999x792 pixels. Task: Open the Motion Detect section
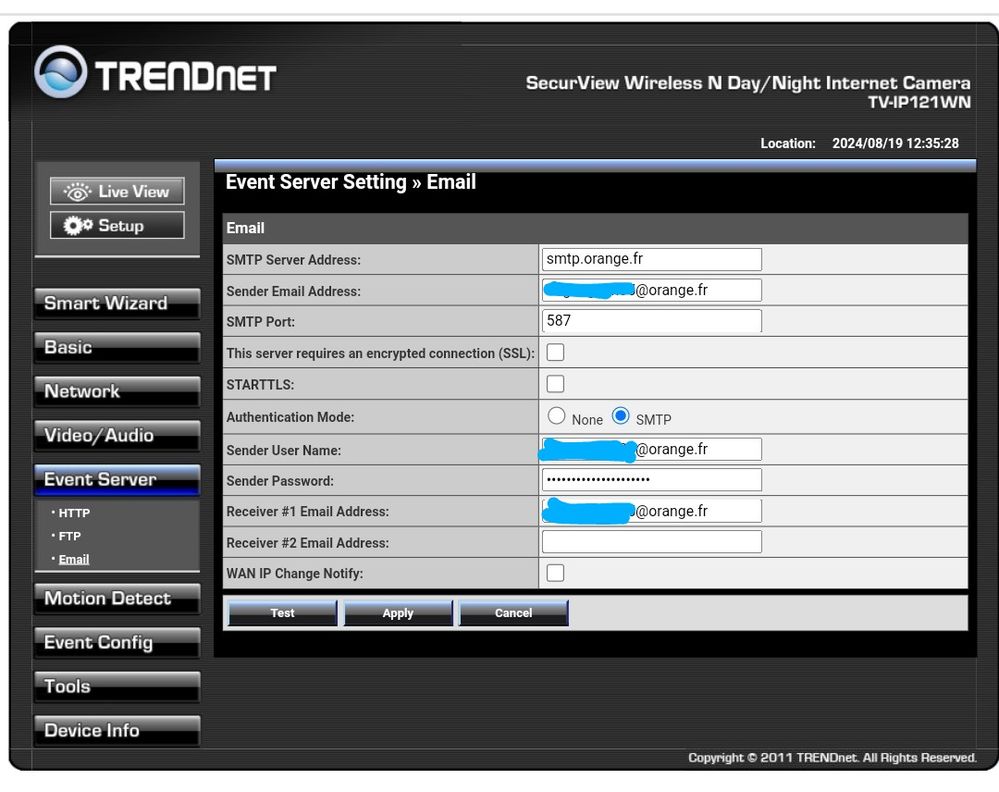117,598
